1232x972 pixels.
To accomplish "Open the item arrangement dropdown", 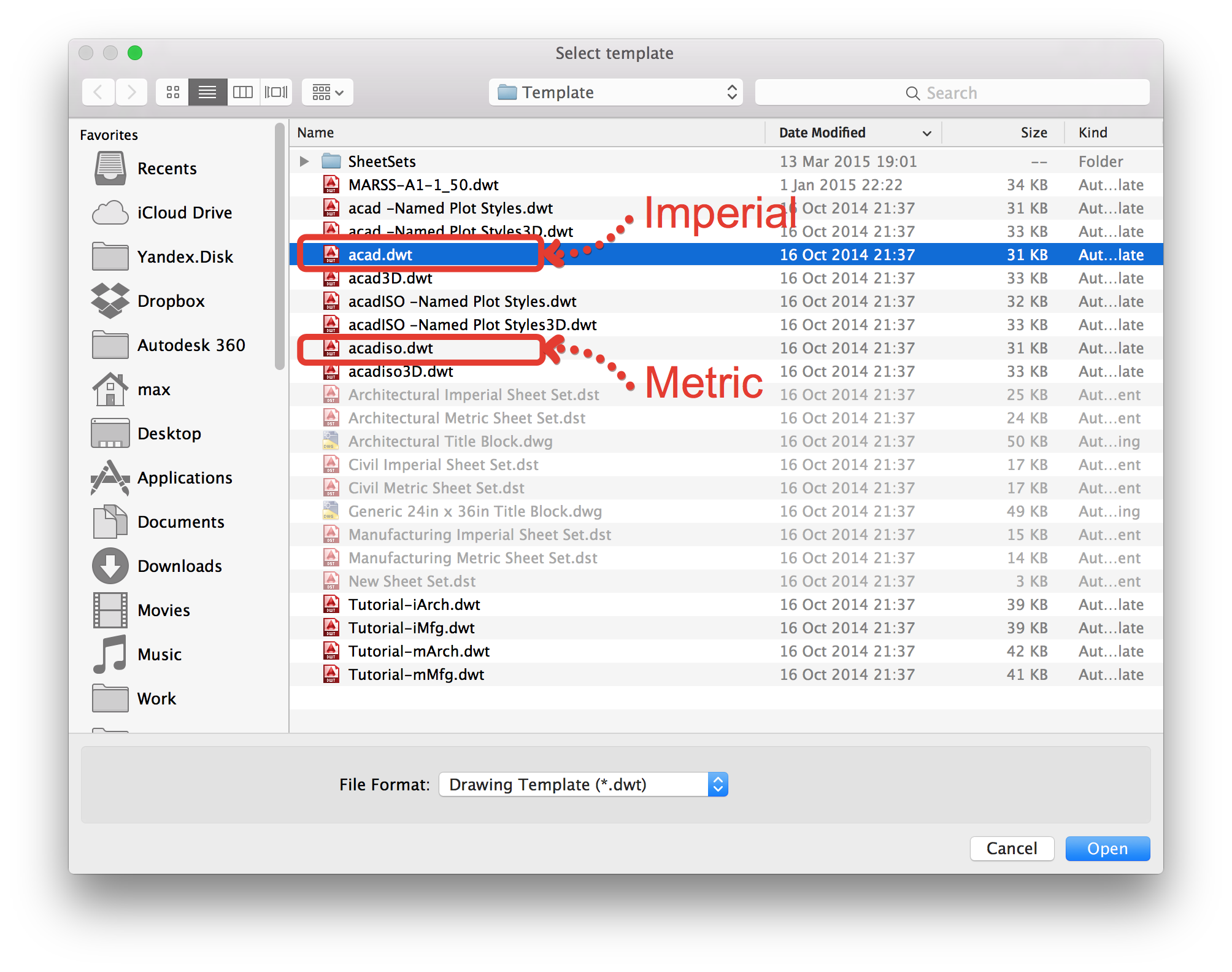I will 328,93.
